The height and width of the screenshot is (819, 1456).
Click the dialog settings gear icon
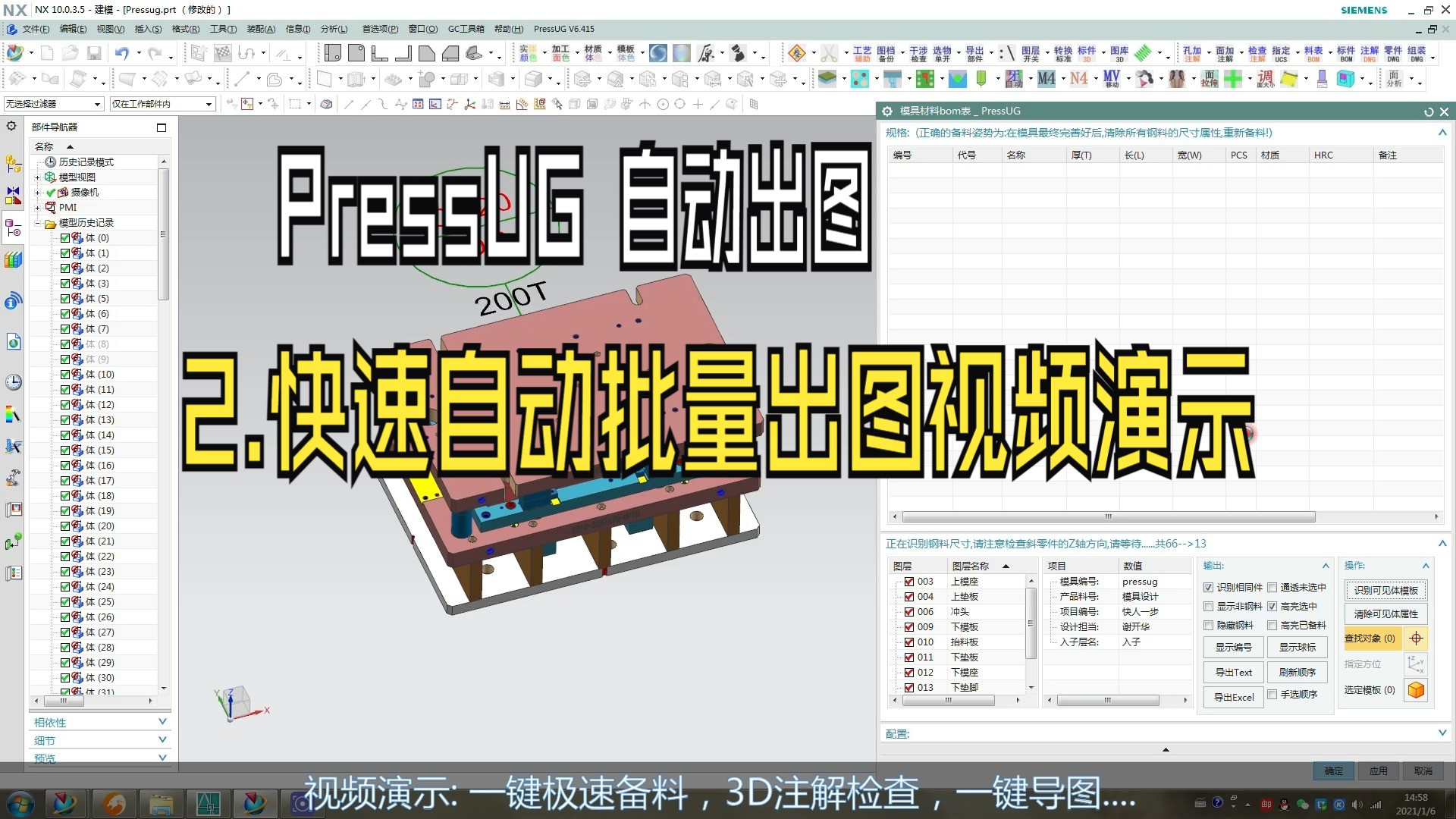click(886, 111)
